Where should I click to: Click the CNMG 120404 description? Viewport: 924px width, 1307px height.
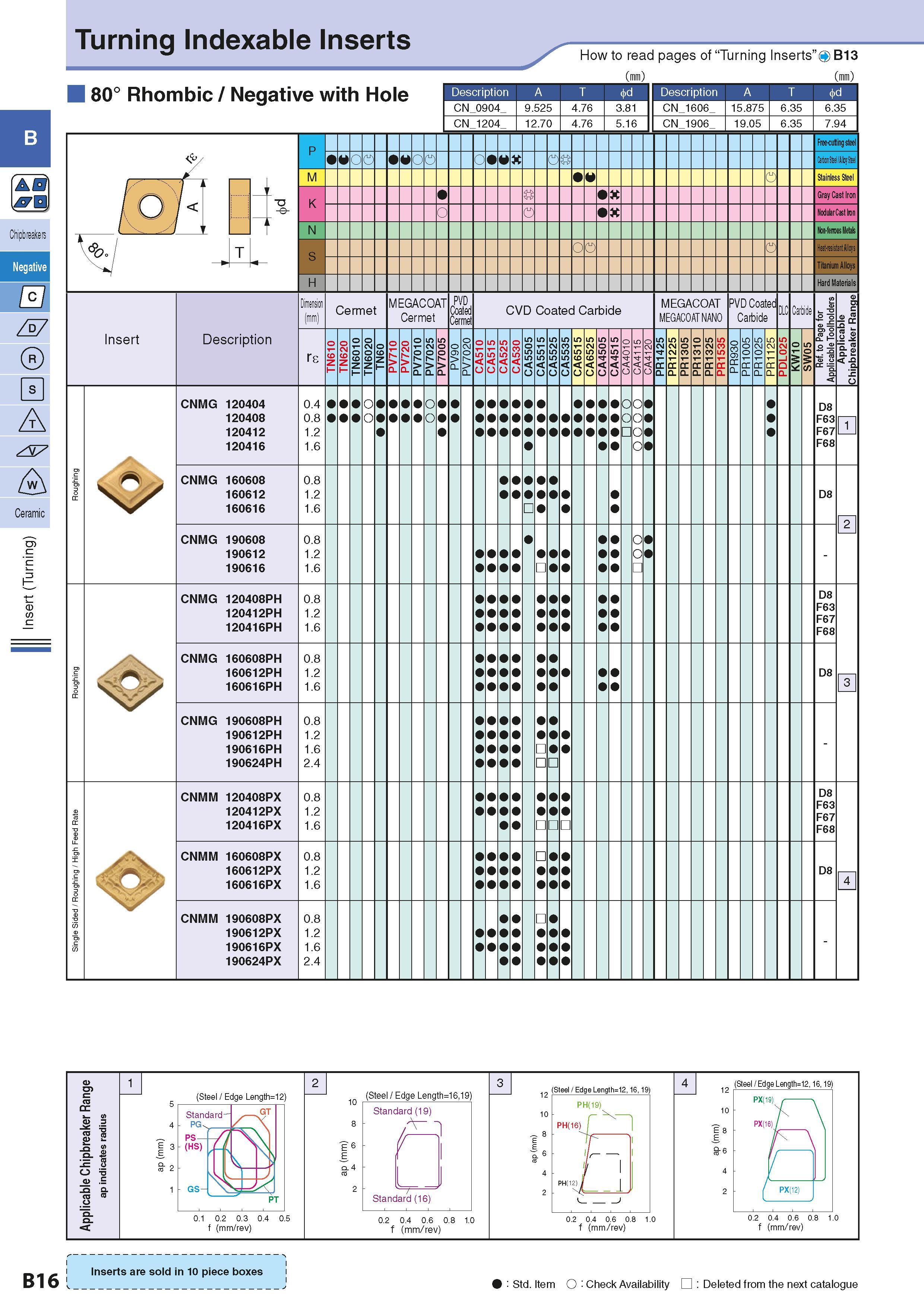222,404
